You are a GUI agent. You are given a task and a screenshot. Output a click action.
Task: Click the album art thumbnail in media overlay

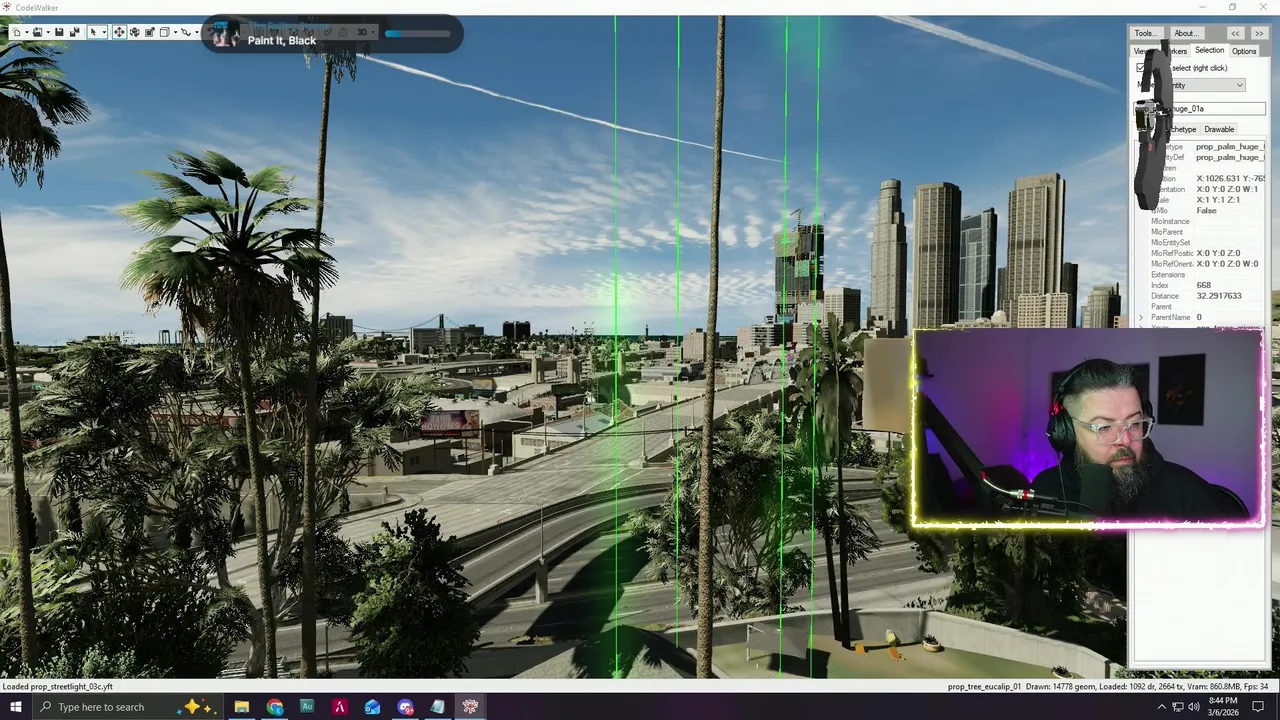point(225,35)
